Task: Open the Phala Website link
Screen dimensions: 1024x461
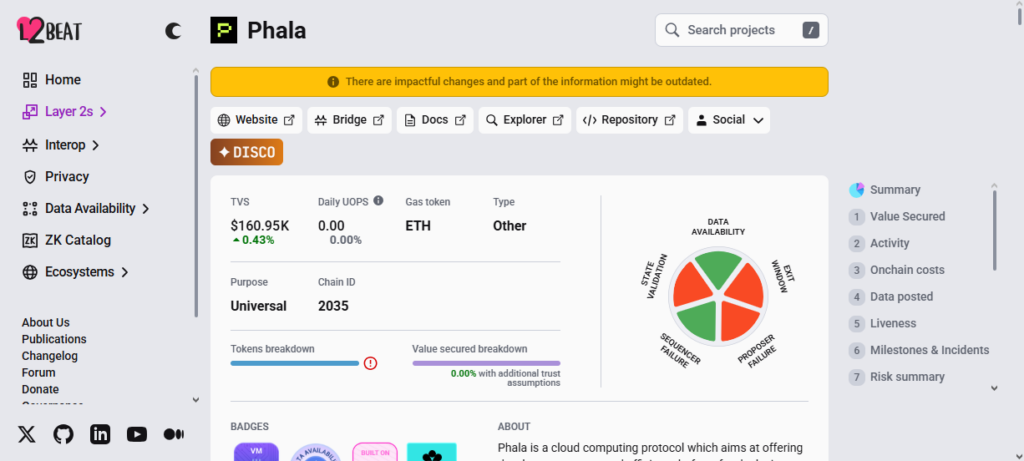Action: click(256, 120)
